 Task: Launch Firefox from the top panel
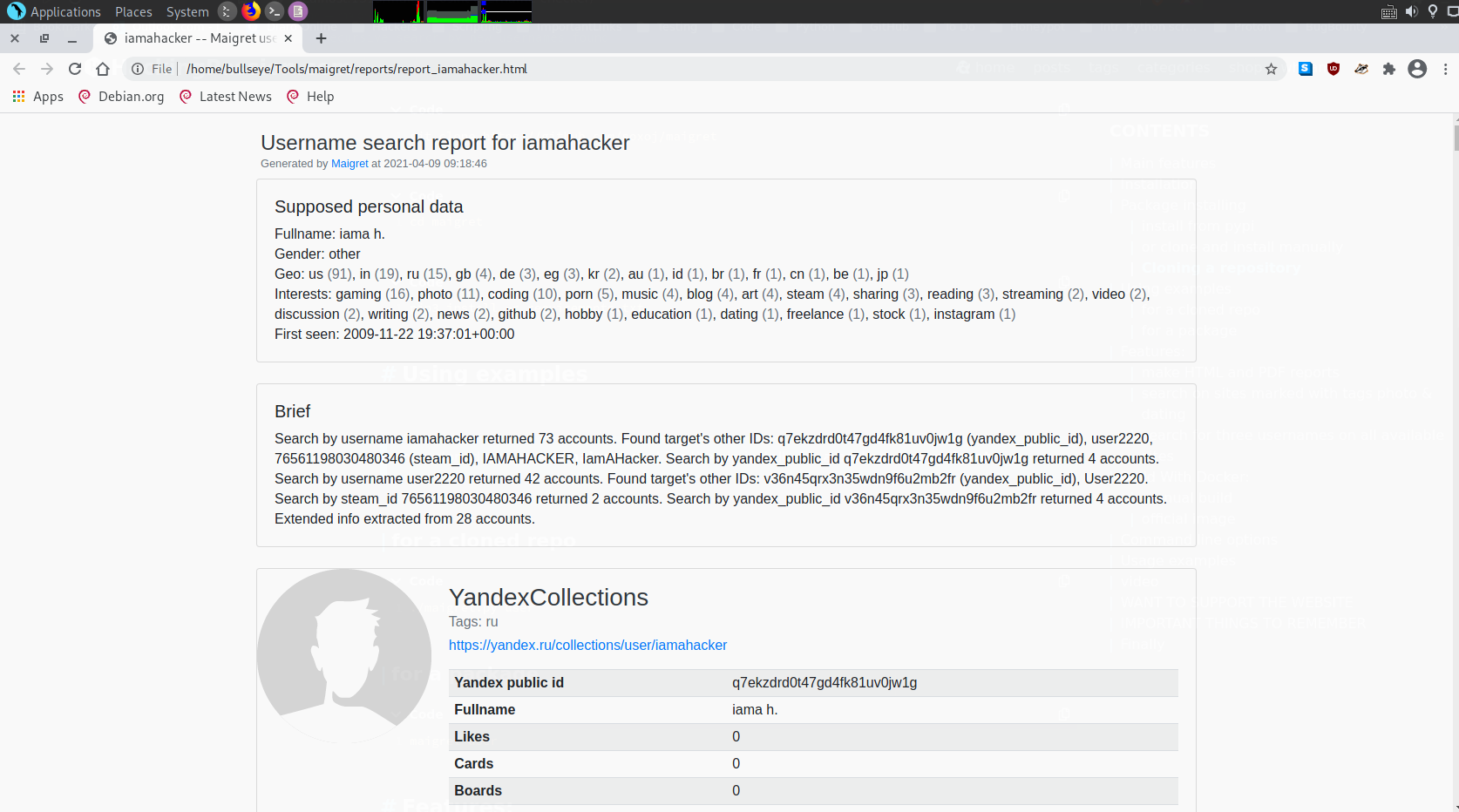click(x=251, y=11)
